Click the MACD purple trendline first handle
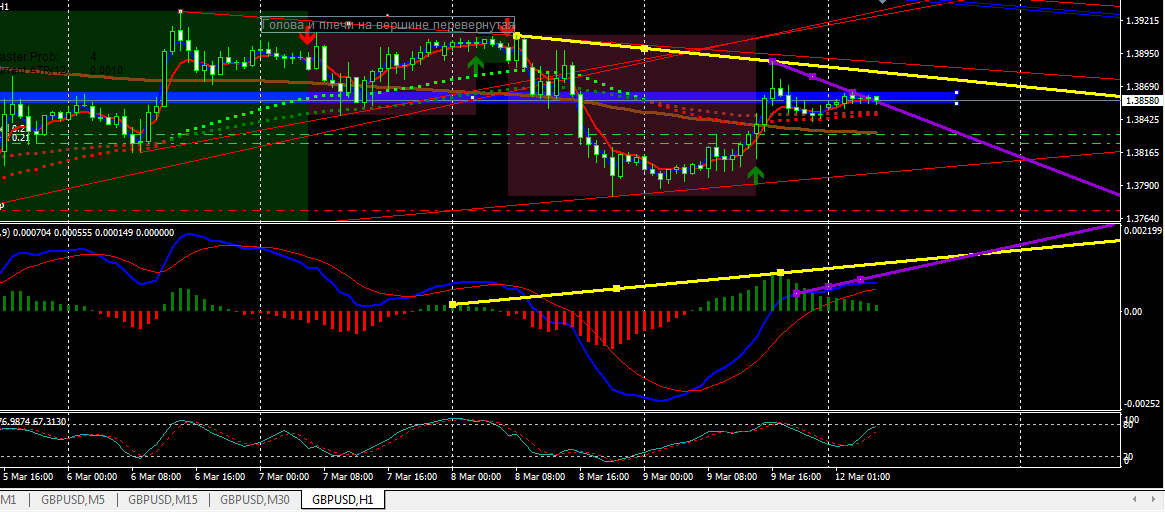Image resolution: width=1165 pixels, height=512 pixels. click(796, 294)
